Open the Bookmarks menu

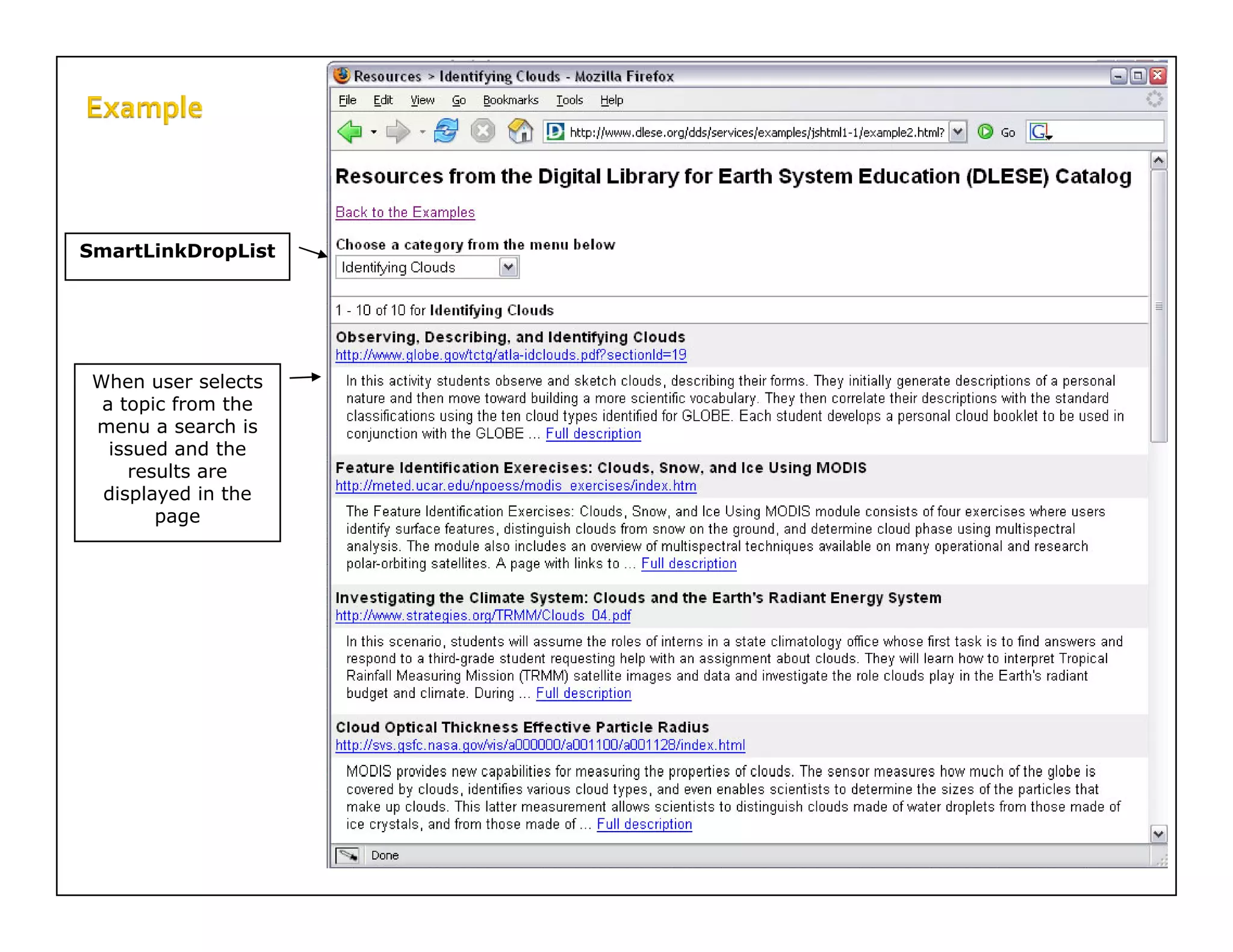pyautogui.click(x=510, y=100)
